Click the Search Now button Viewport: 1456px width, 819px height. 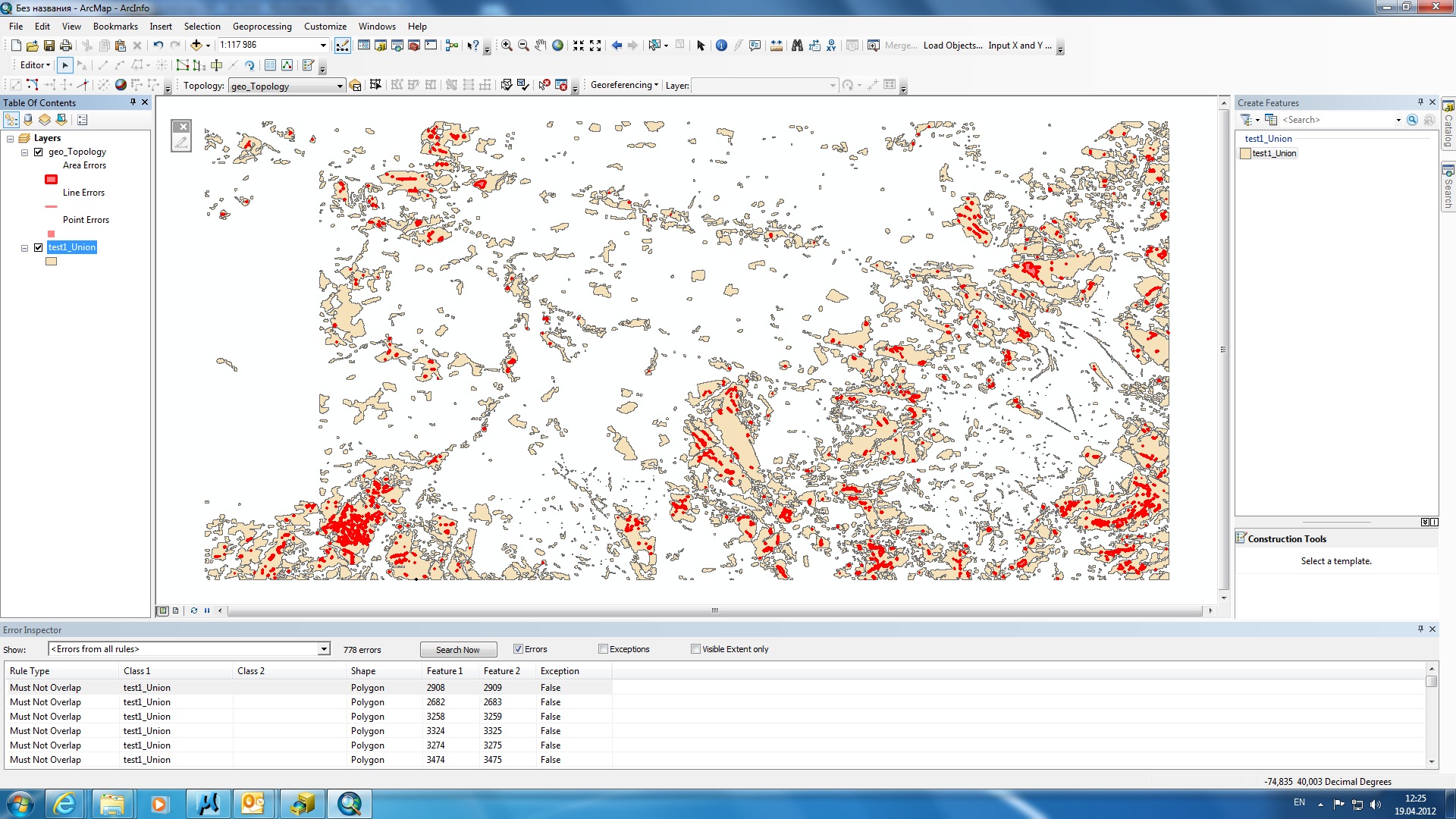[458, 650]
